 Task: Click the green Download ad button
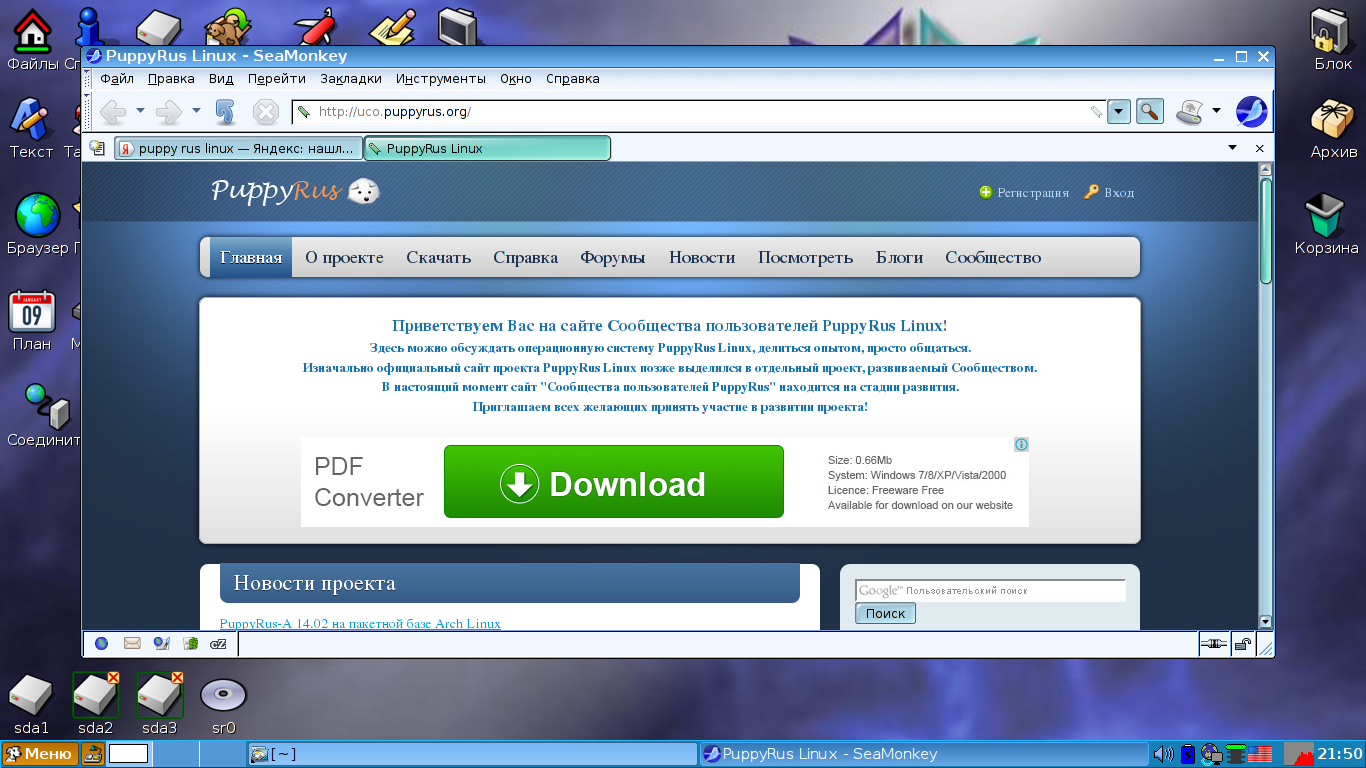[614, 482]
